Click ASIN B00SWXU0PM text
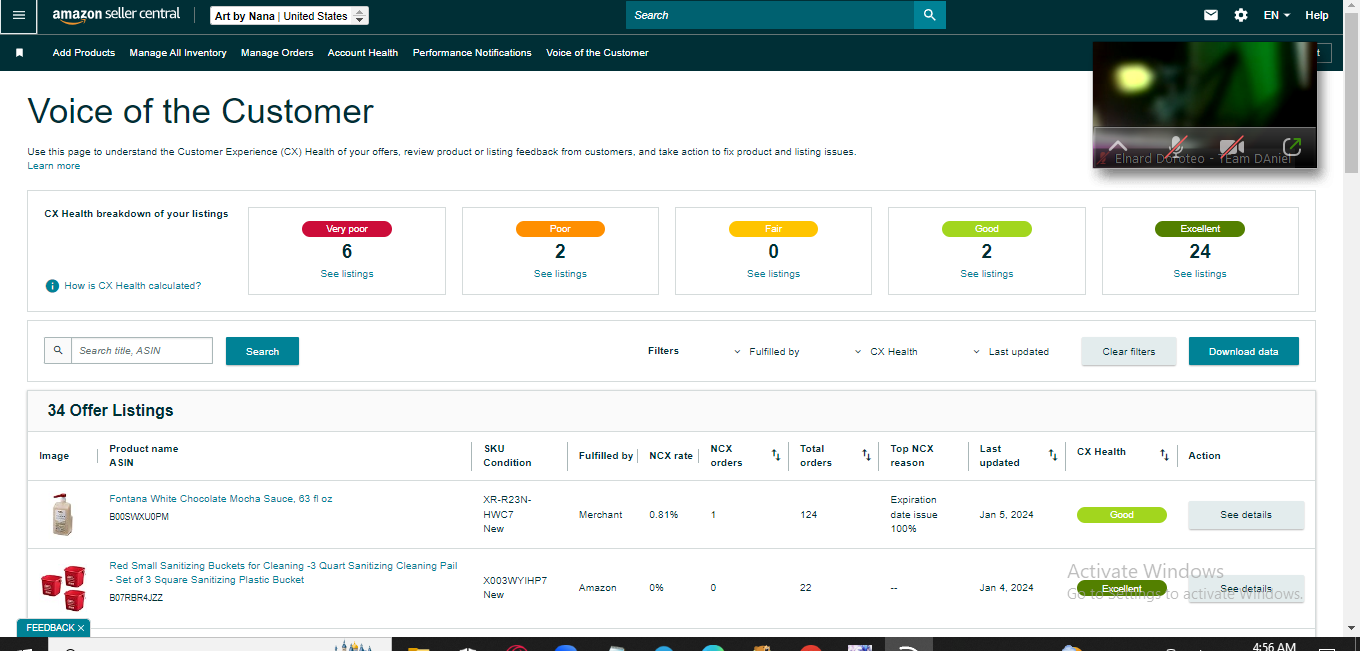The width and height of the screenshot is (1360, 651). (139, 517)
